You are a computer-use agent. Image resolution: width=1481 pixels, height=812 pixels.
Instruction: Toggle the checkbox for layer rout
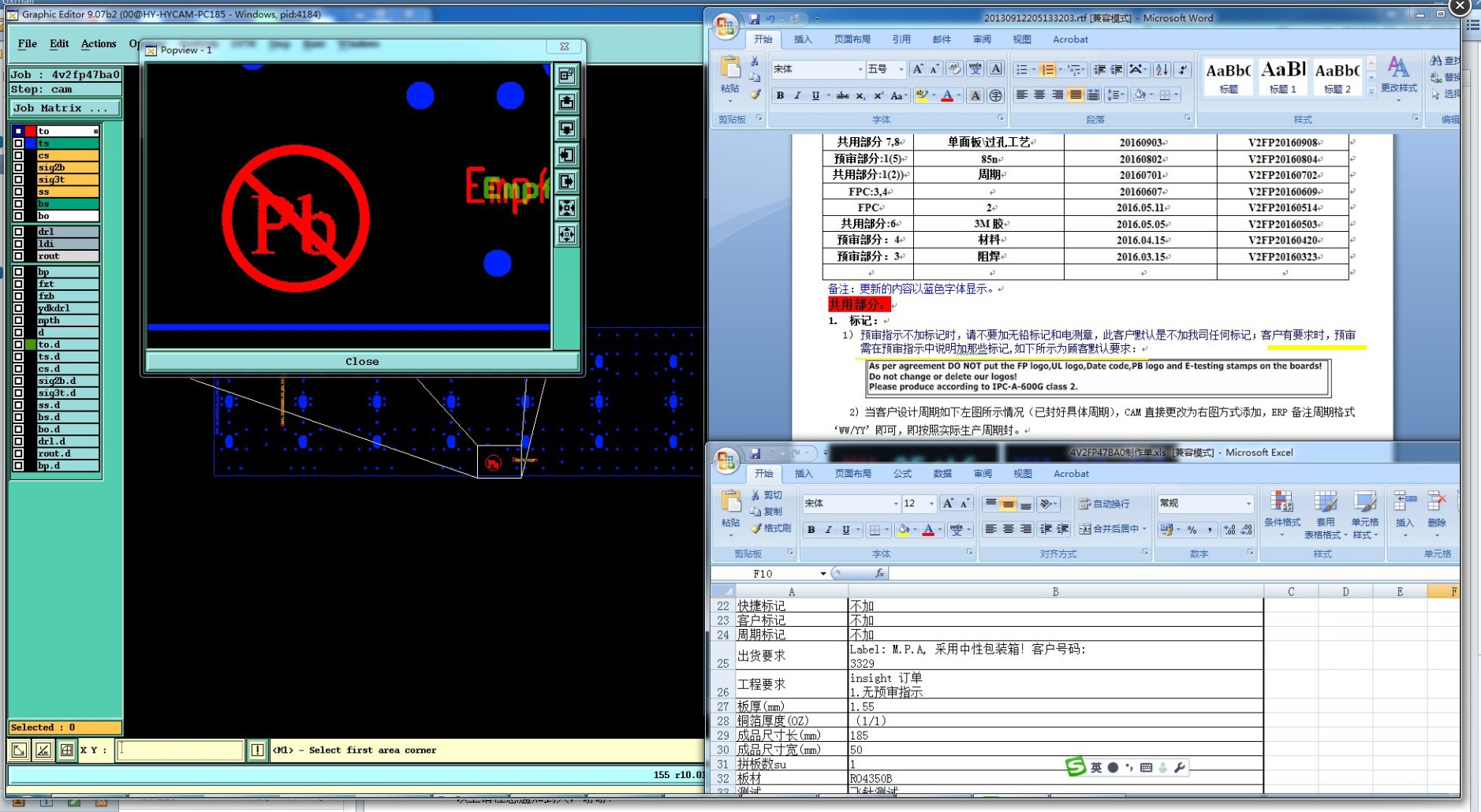tap(18, 256)
